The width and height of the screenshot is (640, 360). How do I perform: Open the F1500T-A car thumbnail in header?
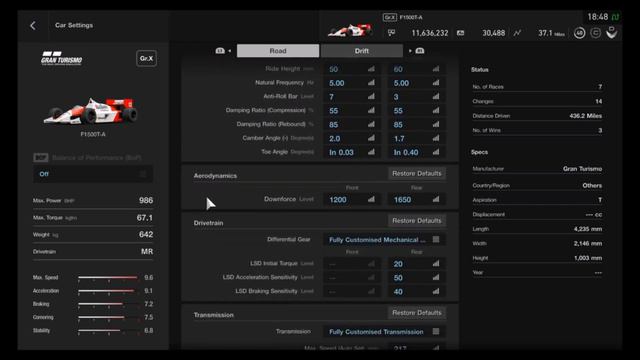[350, 31]
